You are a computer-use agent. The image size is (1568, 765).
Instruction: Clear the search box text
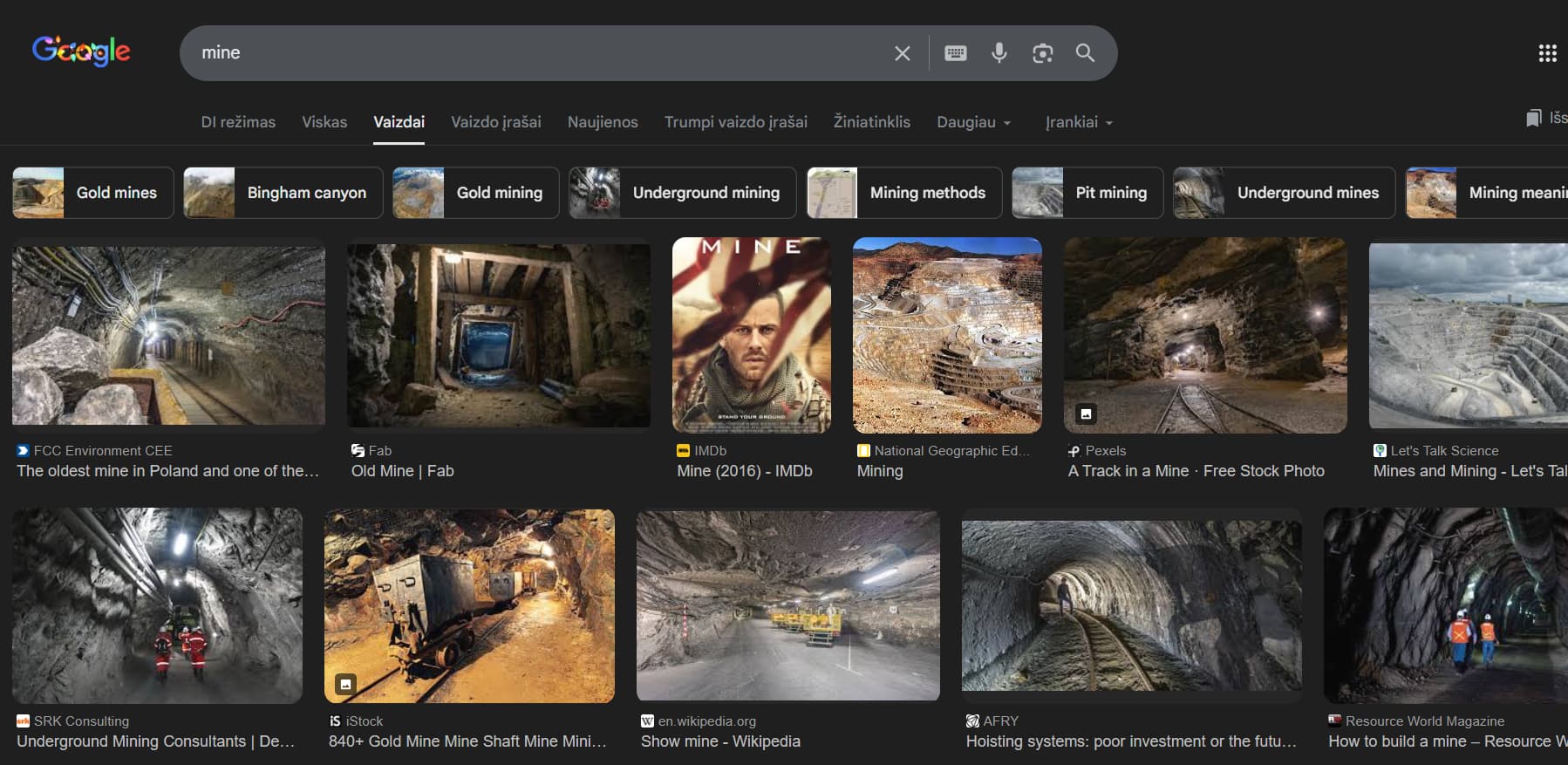(902, 53)
